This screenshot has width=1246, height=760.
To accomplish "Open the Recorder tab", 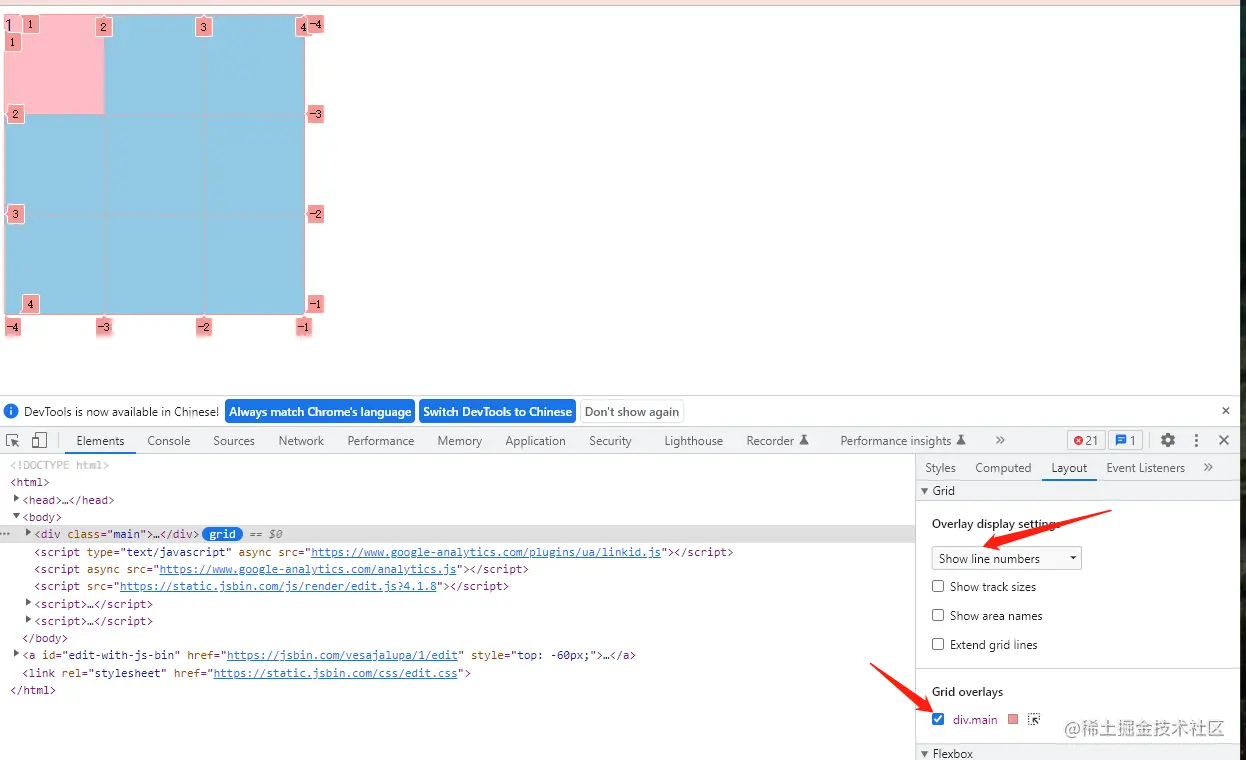I will [777, 441].
